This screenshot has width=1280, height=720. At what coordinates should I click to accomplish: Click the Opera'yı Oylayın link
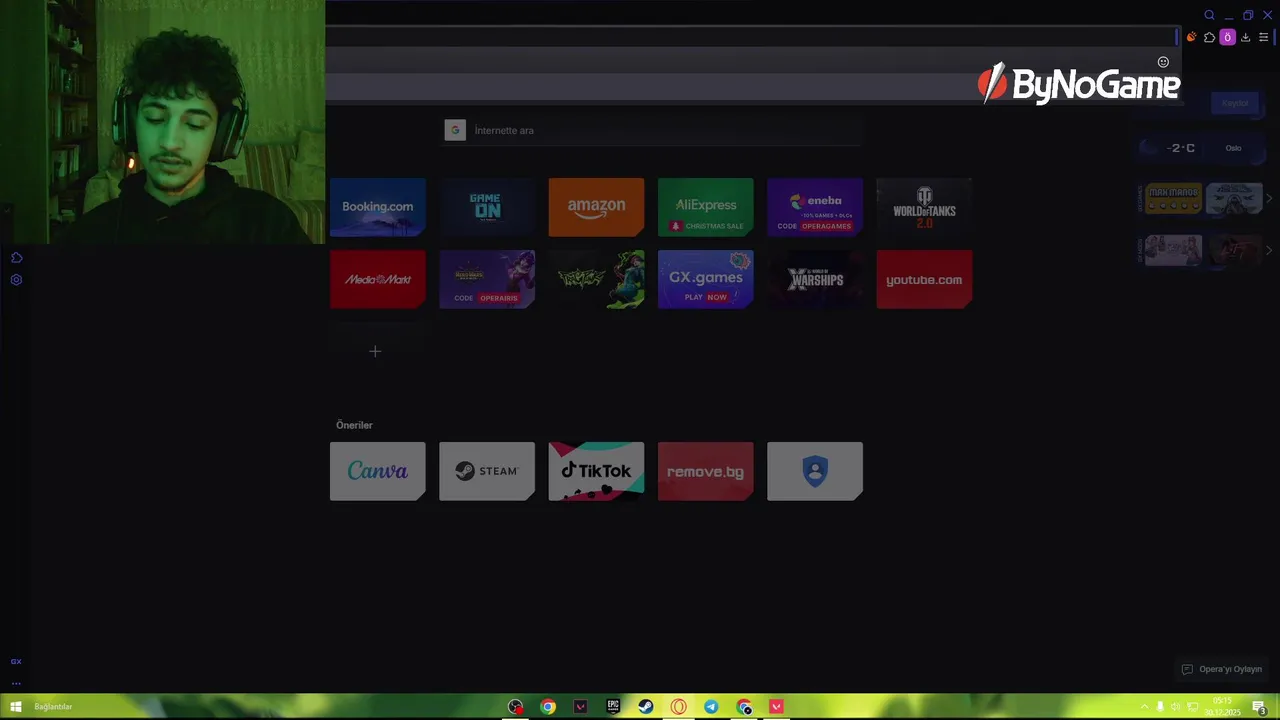click(x=1222, y=669)
